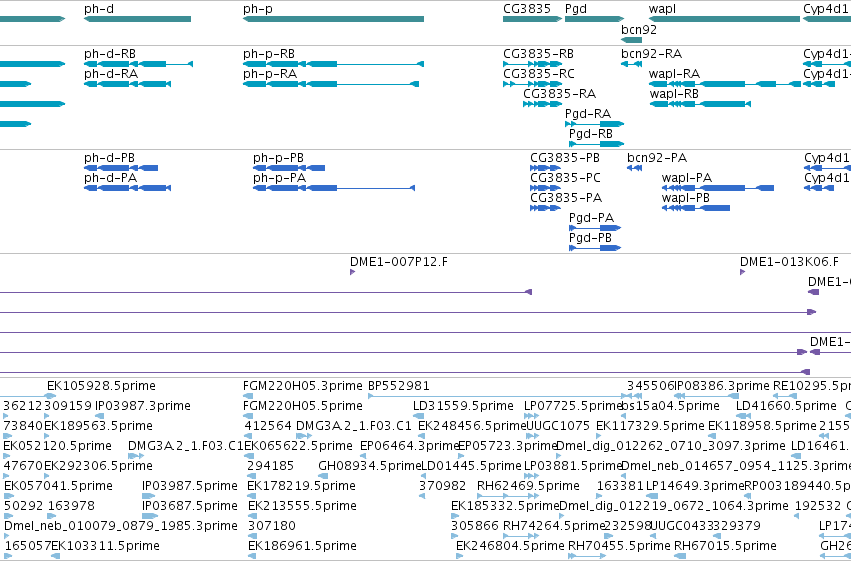Screen dimensions: 851x561
Task: Click protein ph-d-PB label
Action: click(109, 158)
